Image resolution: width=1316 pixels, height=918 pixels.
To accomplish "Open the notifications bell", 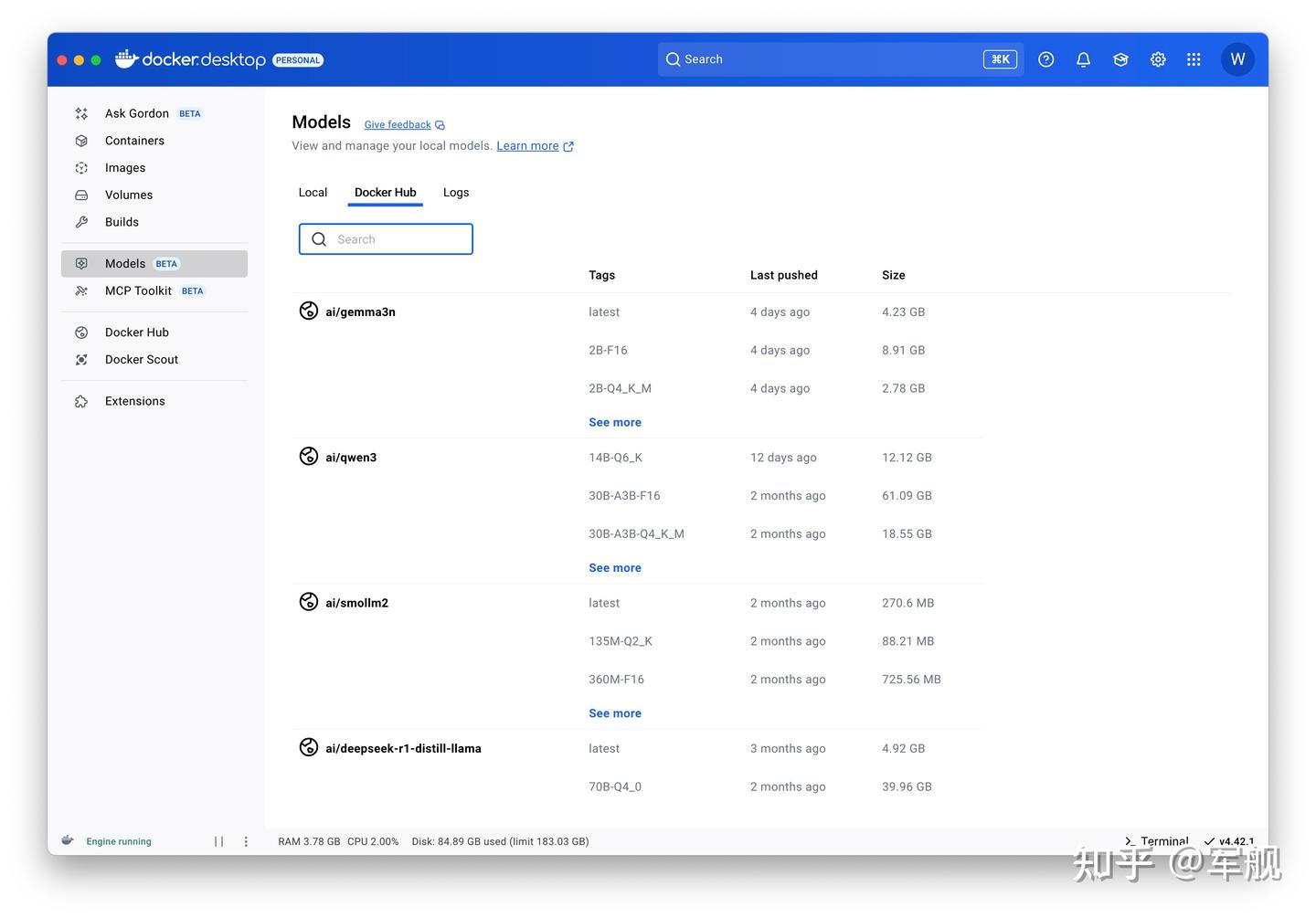I will coord(1083,58).
